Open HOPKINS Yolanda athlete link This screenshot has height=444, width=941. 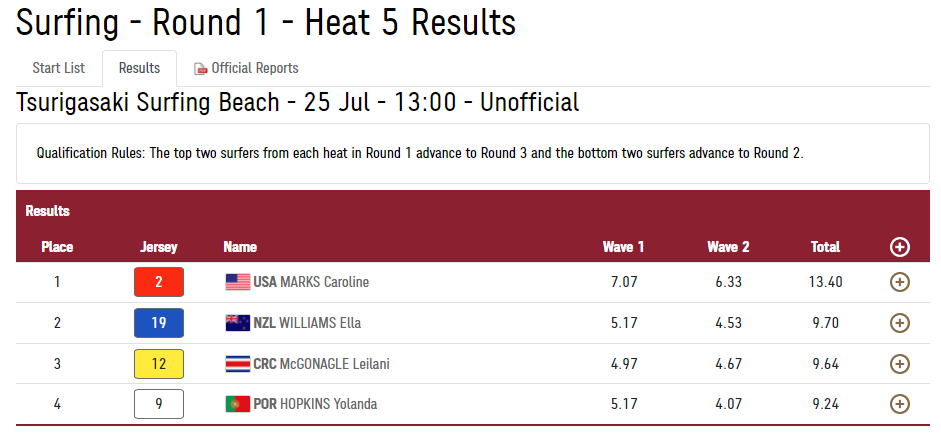tap(328, 404)
